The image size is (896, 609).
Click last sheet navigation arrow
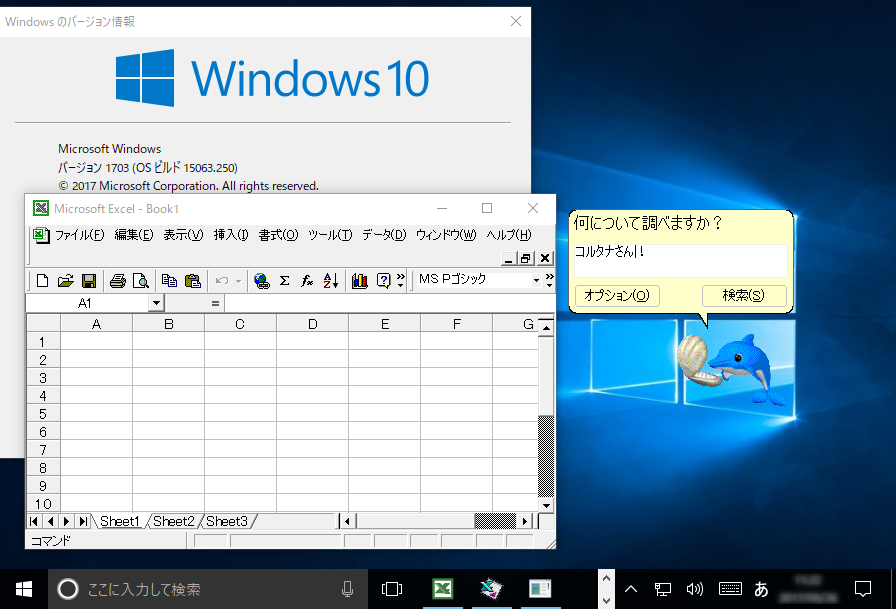point(83,521)
